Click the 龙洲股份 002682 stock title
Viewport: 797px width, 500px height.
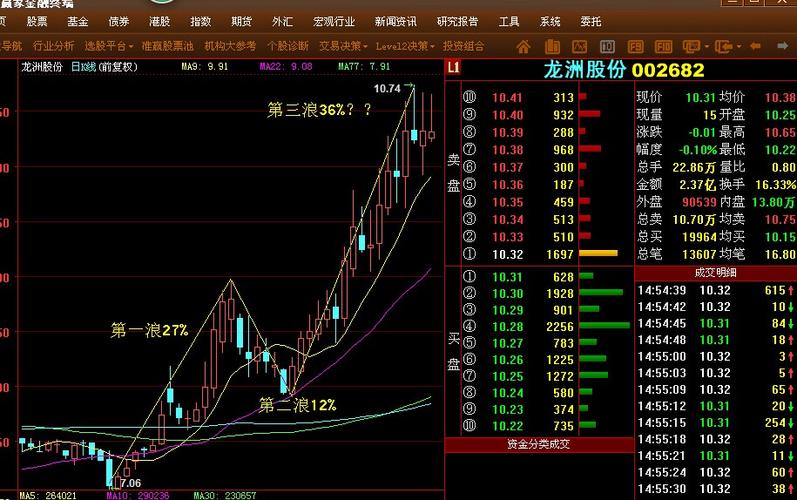coord(624,70)
